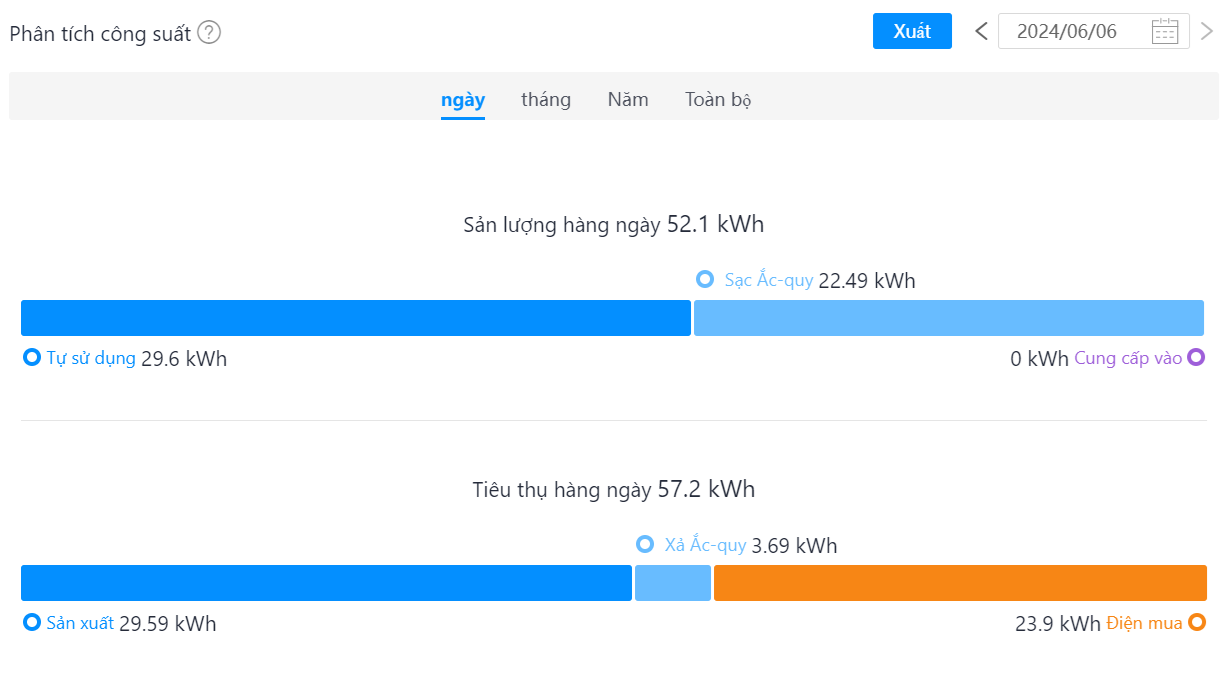The width and height of the screenshot is (1230, 698).
Task: Click the Xả Ắc-quy legend circle
Action: tap(645, 545)
